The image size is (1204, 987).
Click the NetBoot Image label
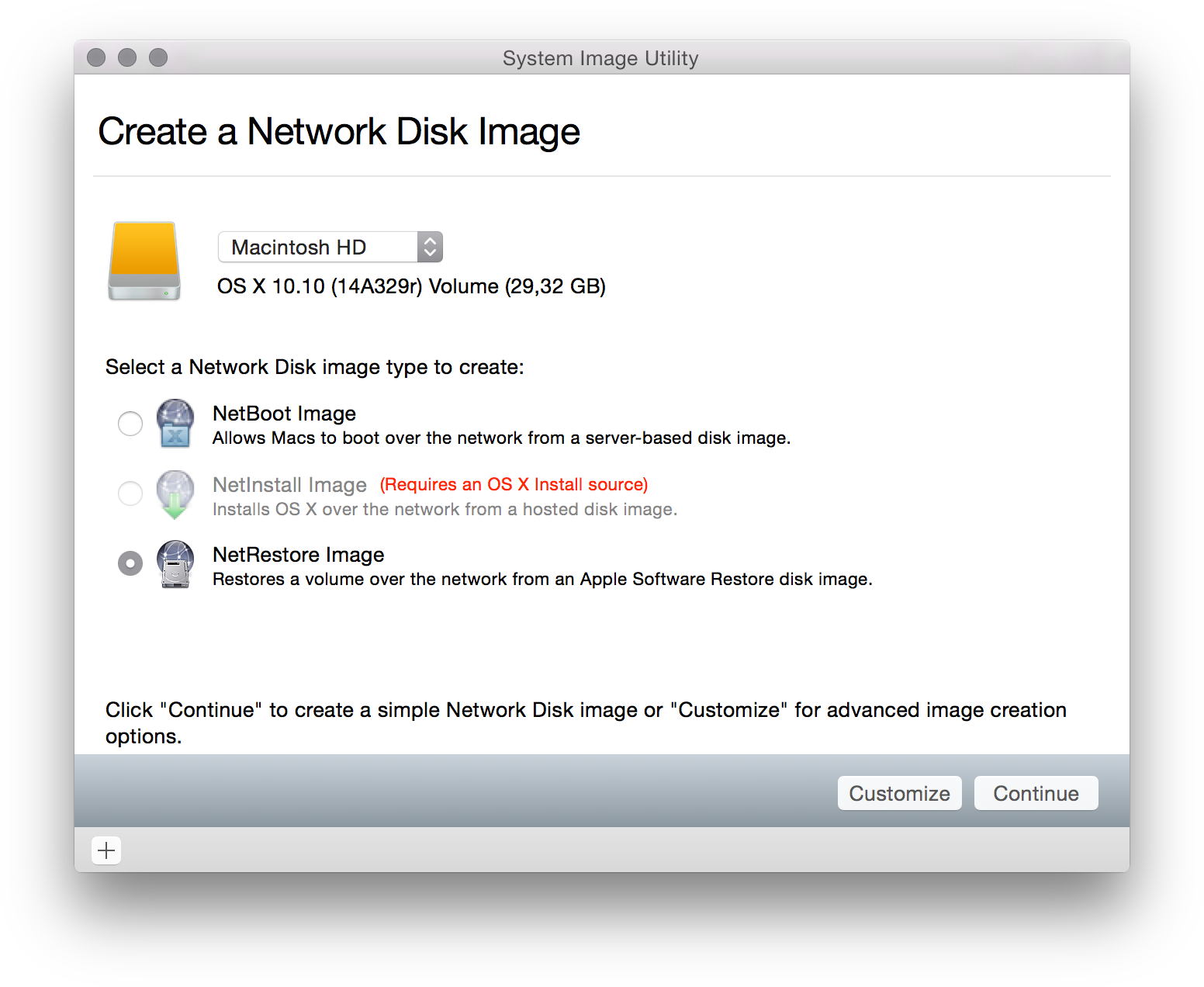pyautogui.click(x=284, y=414)
